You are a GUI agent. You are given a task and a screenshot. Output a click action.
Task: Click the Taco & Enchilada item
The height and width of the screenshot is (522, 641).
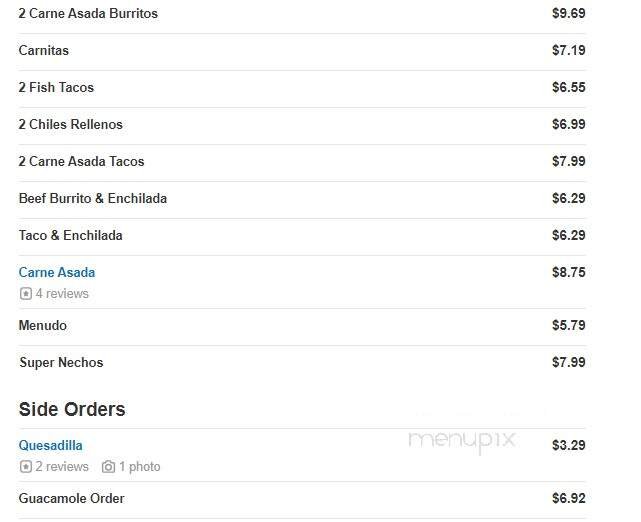pyautogui.click(x=70, y=236)
